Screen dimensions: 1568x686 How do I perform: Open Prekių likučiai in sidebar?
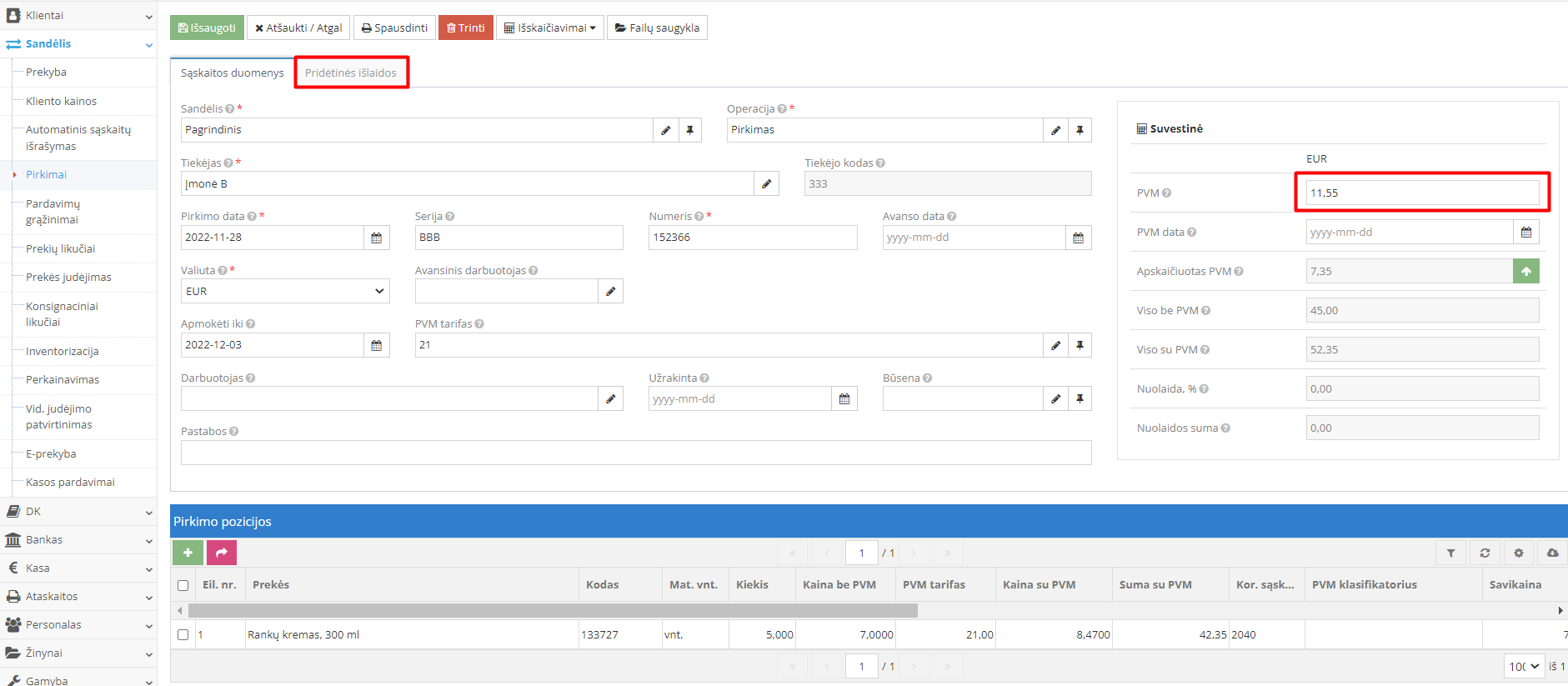[60, 248]
